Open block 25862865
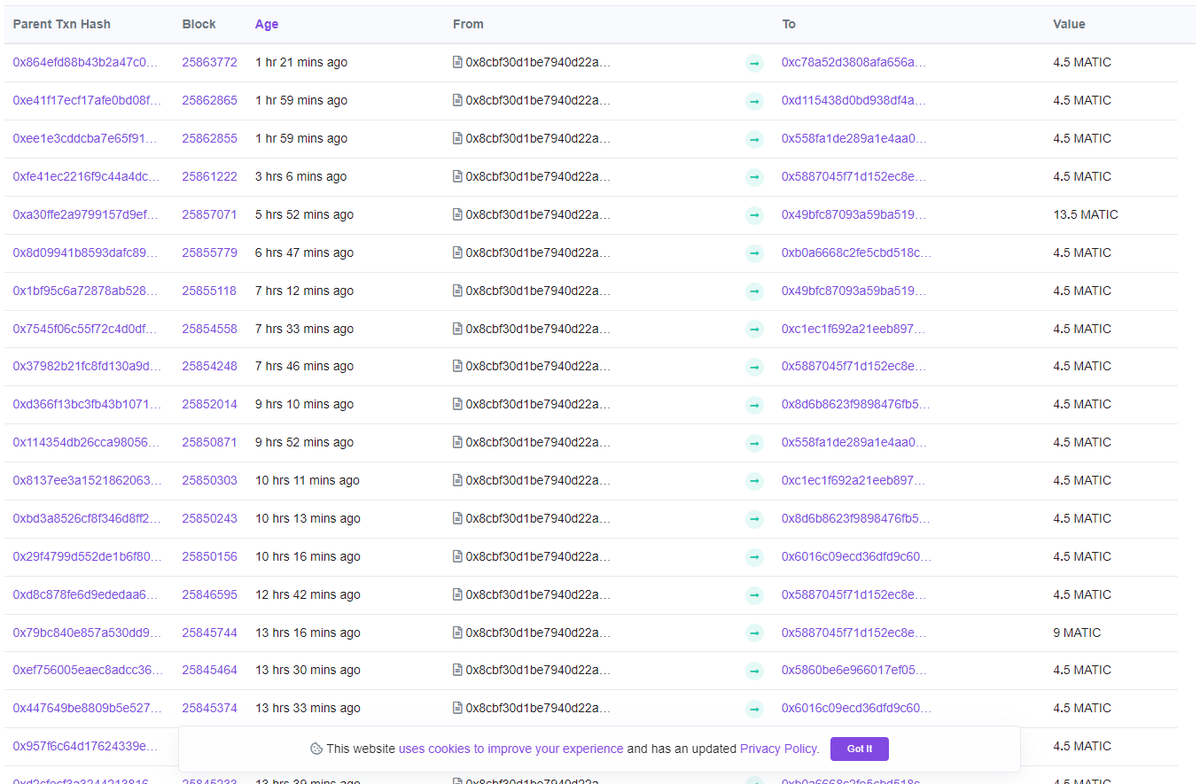Screen dimensions: 1200x784 (210, 100)
